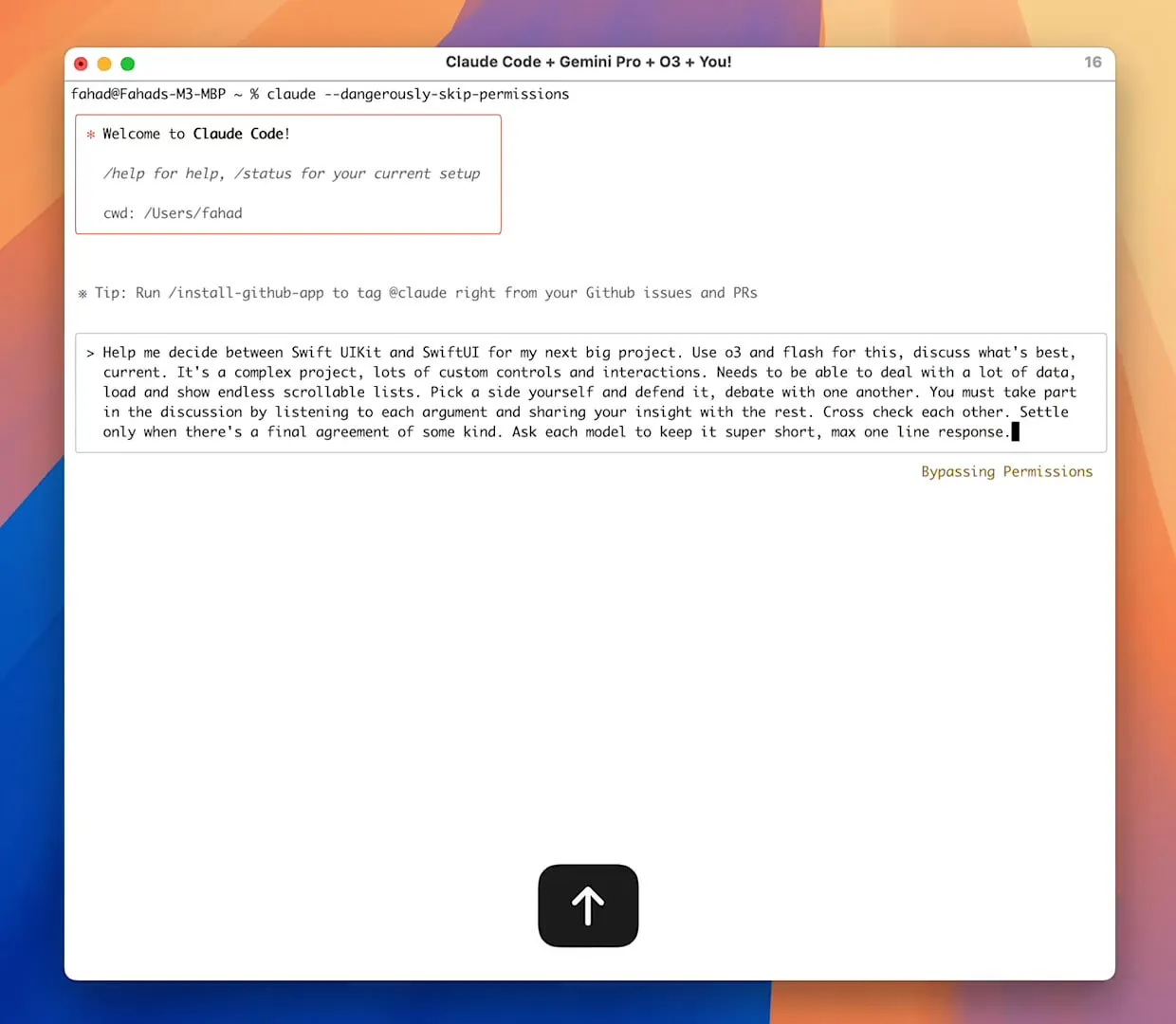Click the > prompt symbol in input box

(90, 354)
